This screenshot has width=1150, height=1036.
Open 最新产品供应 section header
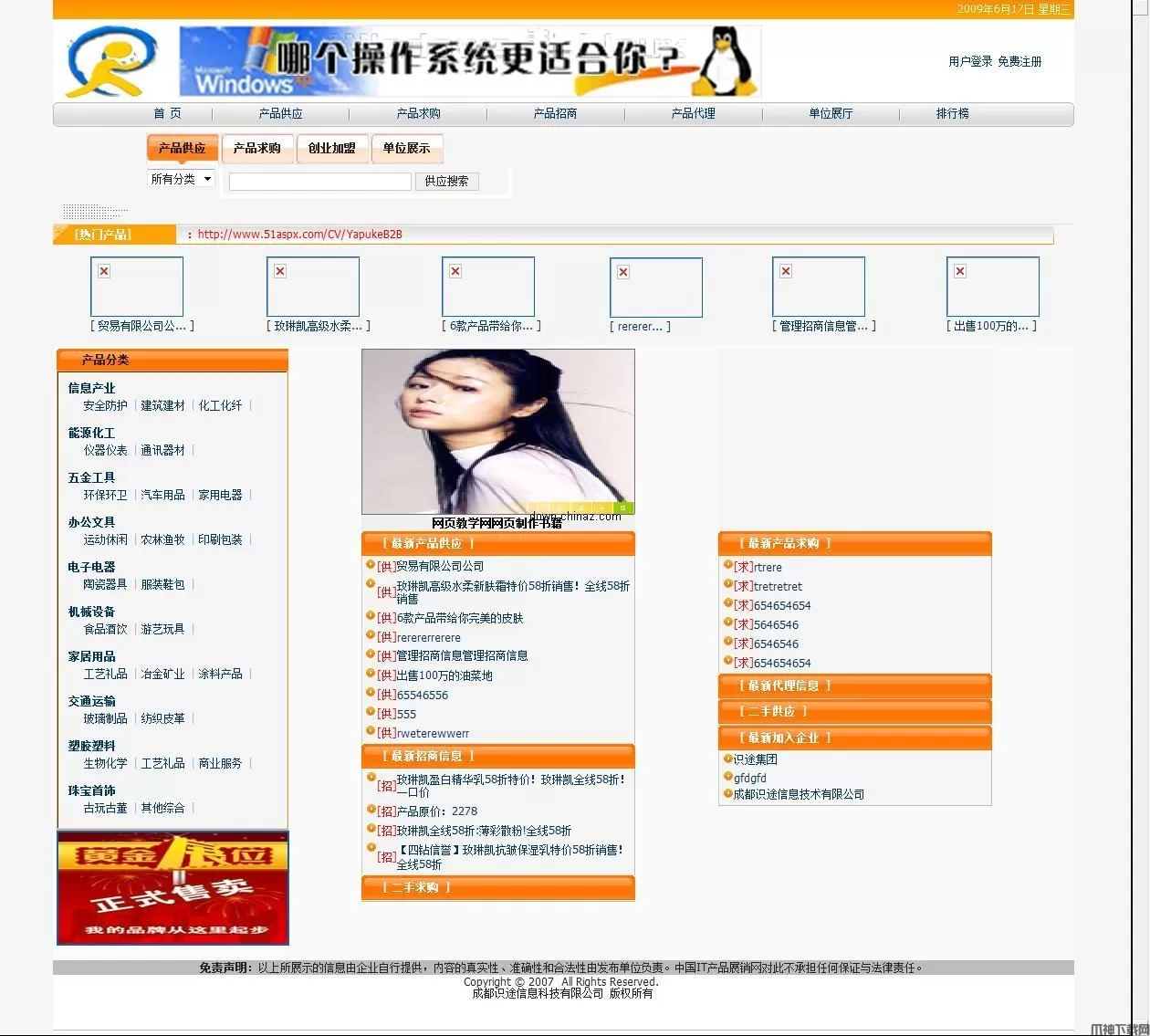click(x=498, y=543)
